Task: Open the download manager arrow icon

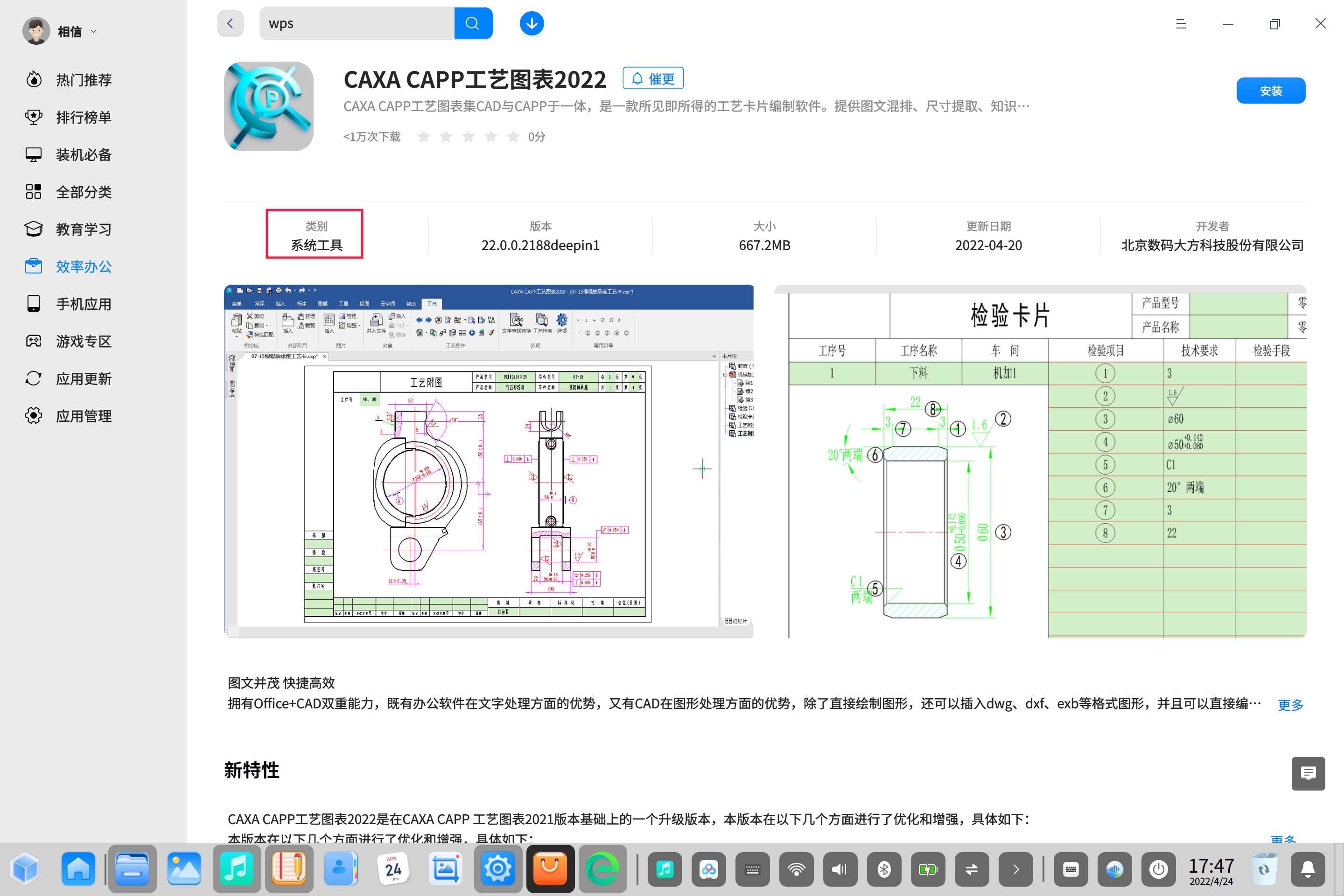Action: (x=532, y=23)
